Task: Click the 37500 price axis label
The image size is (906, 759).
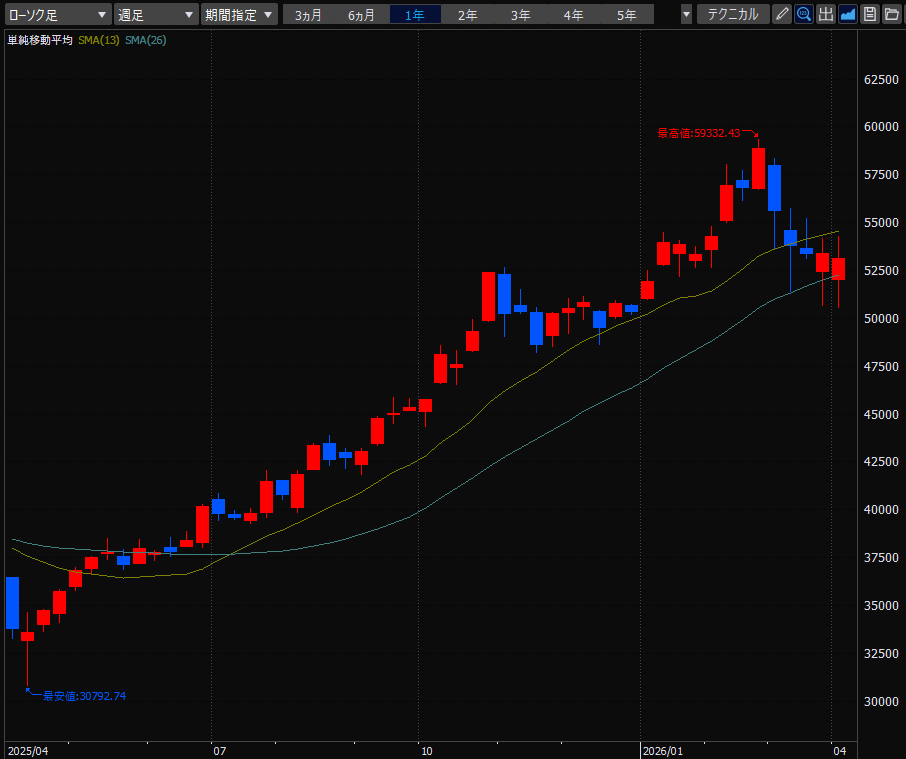Action: (881, 558)
